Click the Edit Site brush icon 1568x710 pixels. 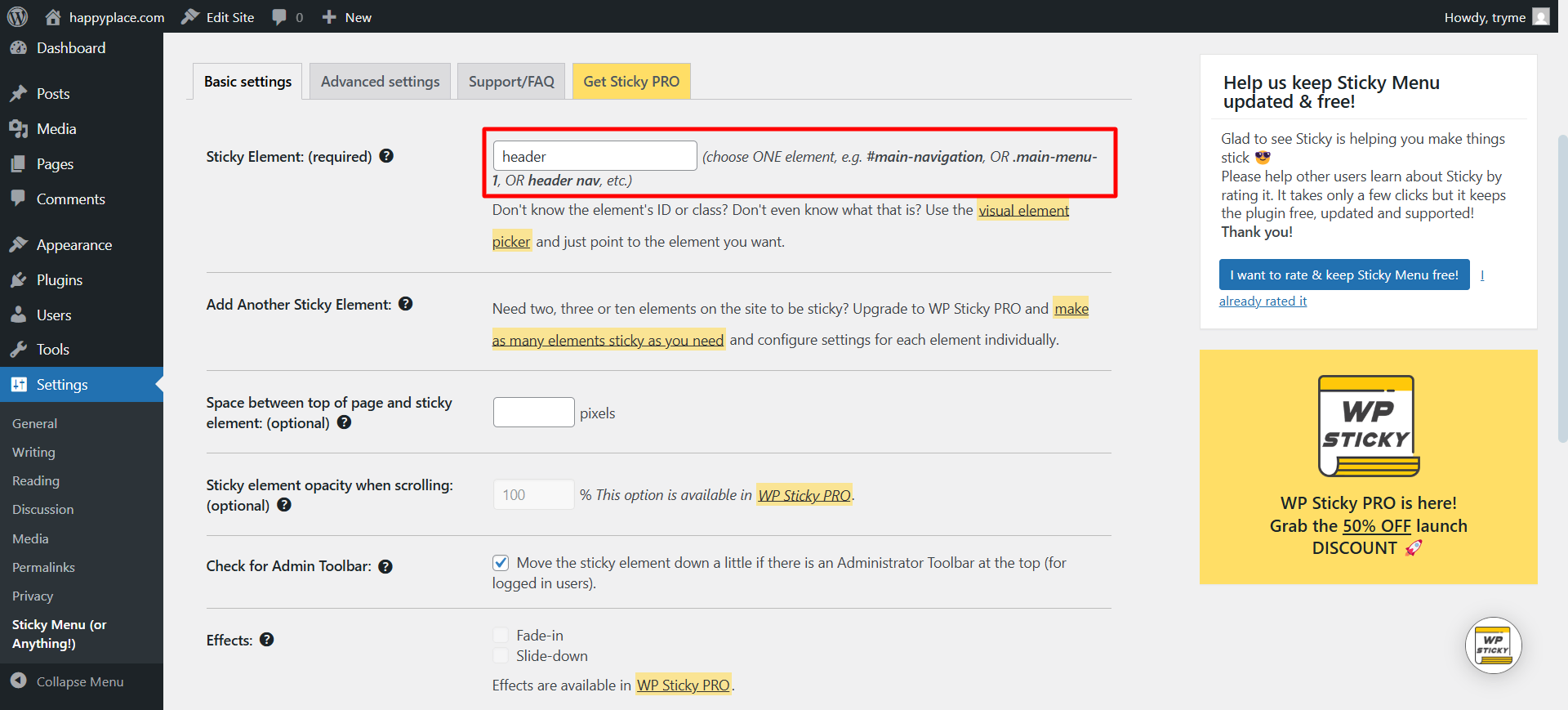(x=190, y=16)
